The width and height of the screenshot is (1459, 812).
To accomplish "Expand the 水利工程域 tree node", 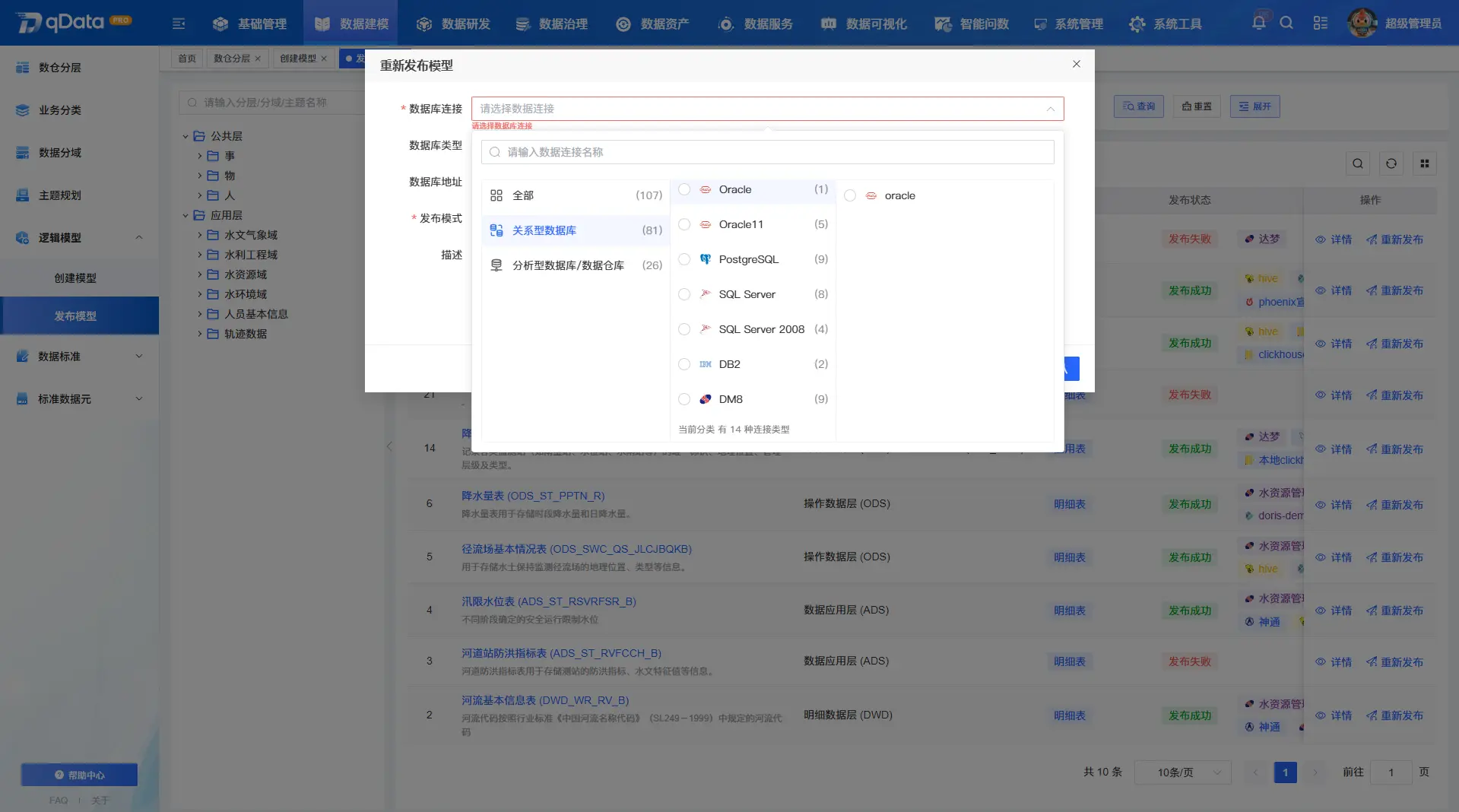I will (x=200, y=255).
